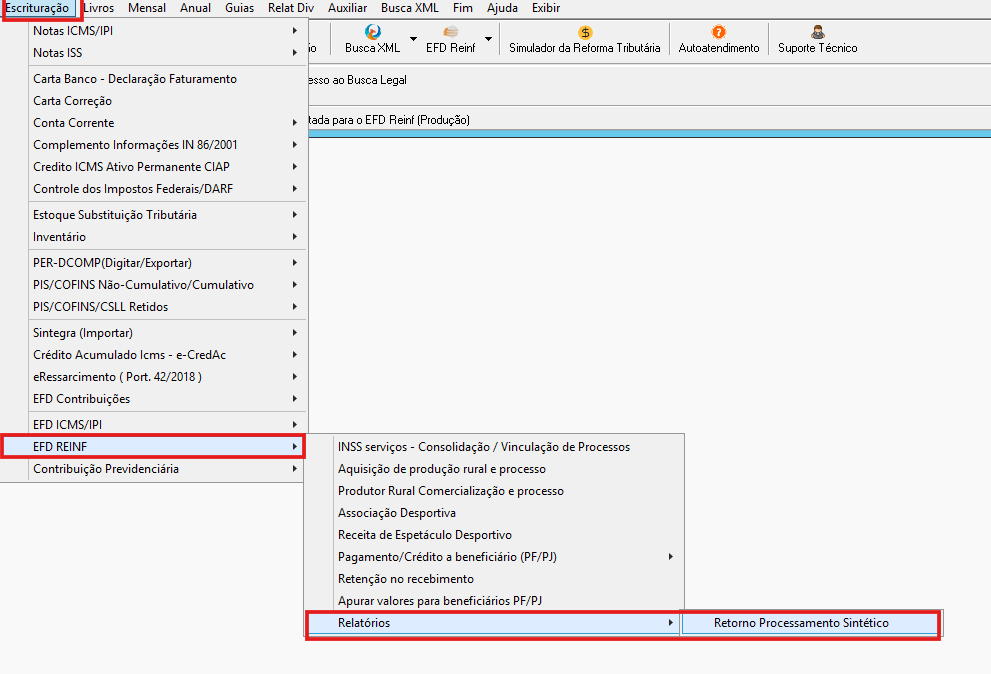Expand the Contribuição Previdenciária submenu
The width and height of the screenshot is (991, 674).
point(166,469)
